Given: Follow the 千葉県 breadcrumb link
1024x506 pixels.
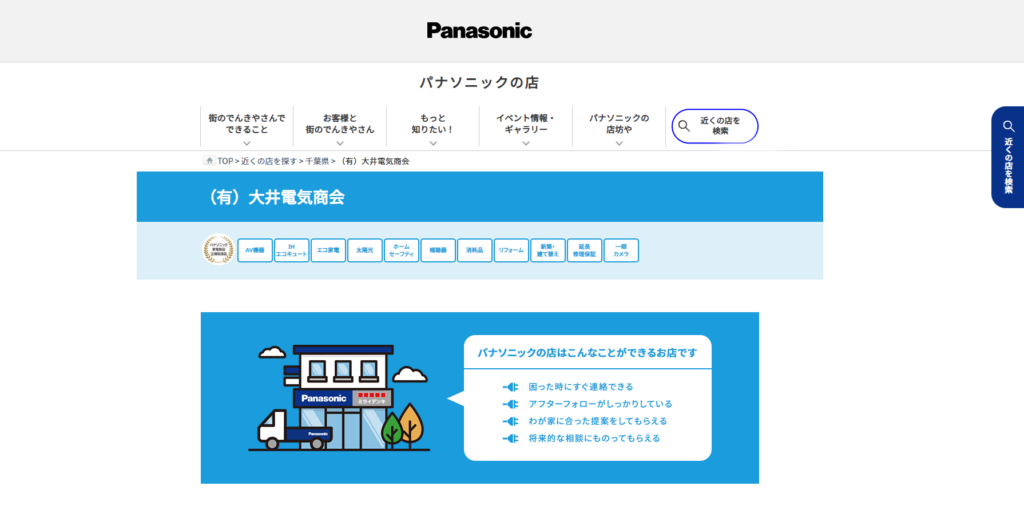Looking at the screenshot, I should 317,161.
